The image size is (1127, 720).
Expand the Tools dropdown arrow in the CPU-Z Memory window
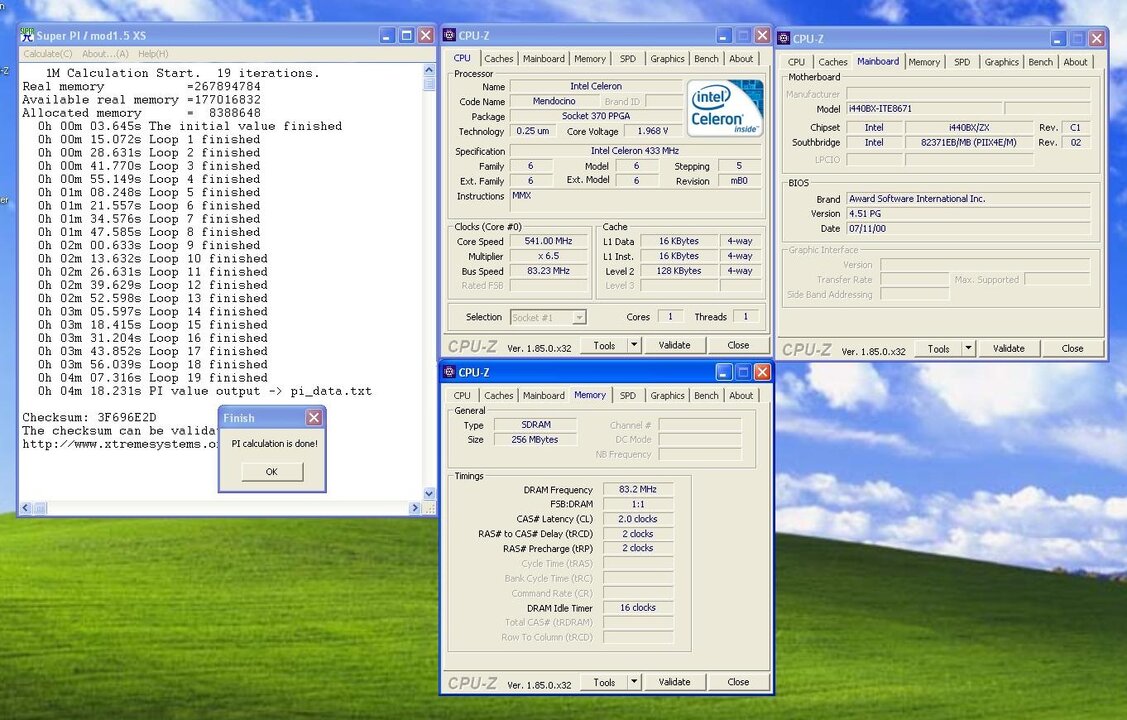tap(634, 682)
